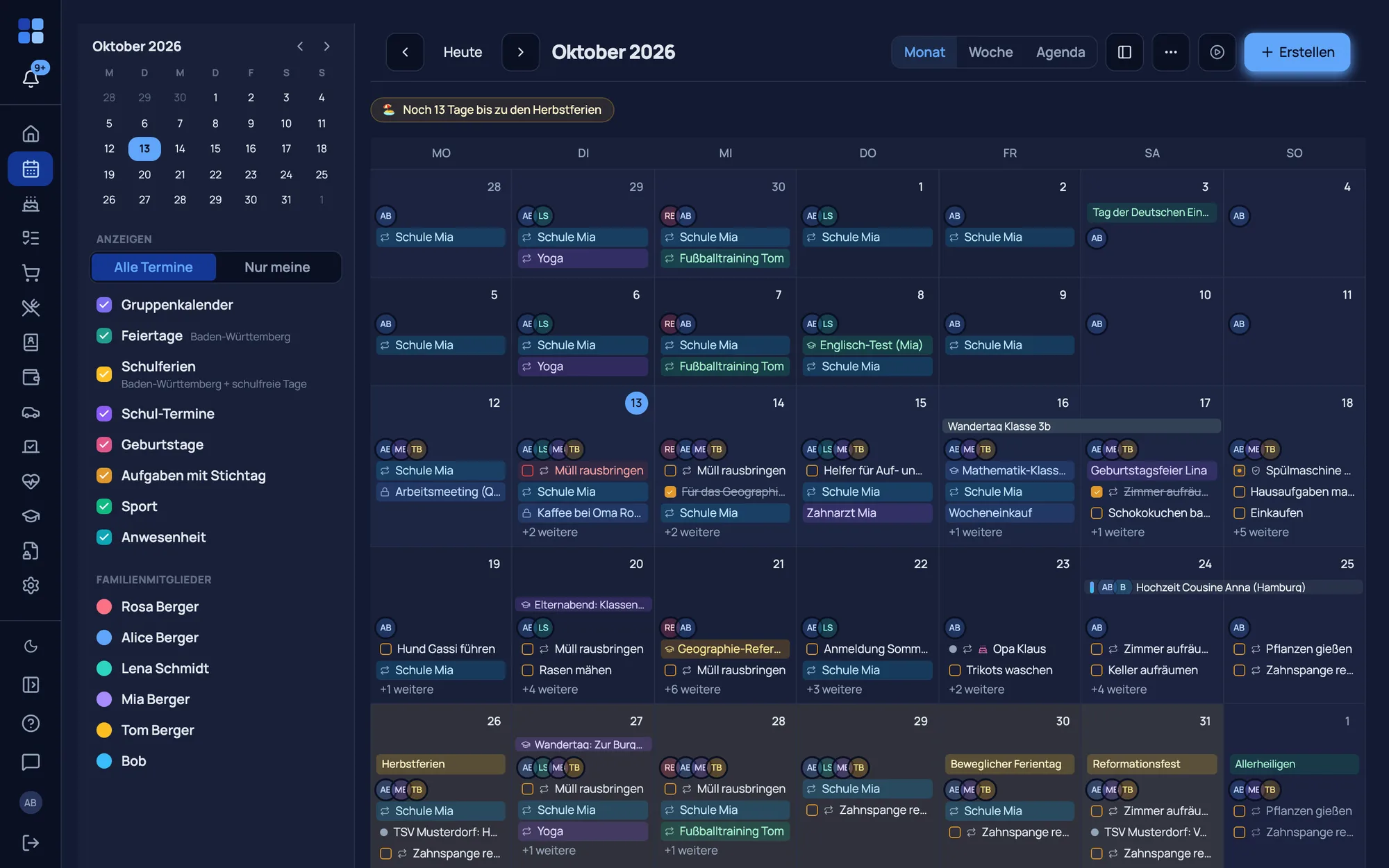Check off Hund Gassi führen task
The height and width of the screenshot is (868, 1389).
tap(385, 649)
